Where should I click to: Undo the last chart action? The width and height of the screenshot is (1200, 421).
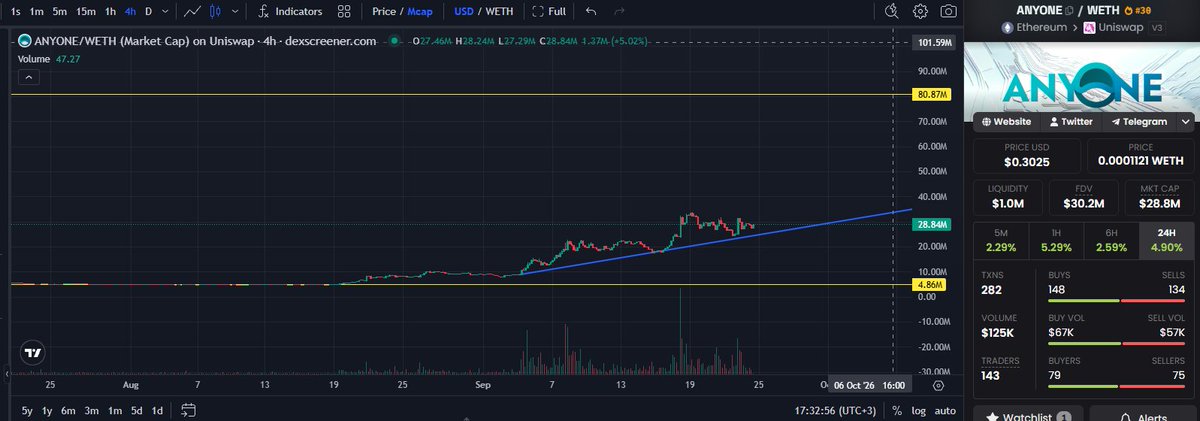click(x=591, y=11)
